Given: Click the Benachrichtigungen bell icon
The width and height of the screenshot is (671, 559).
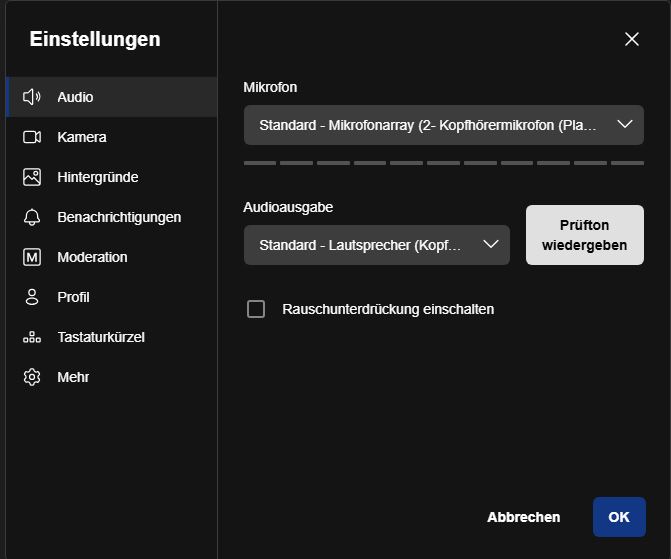Looking at the screenshot, I should pos(32,217).
